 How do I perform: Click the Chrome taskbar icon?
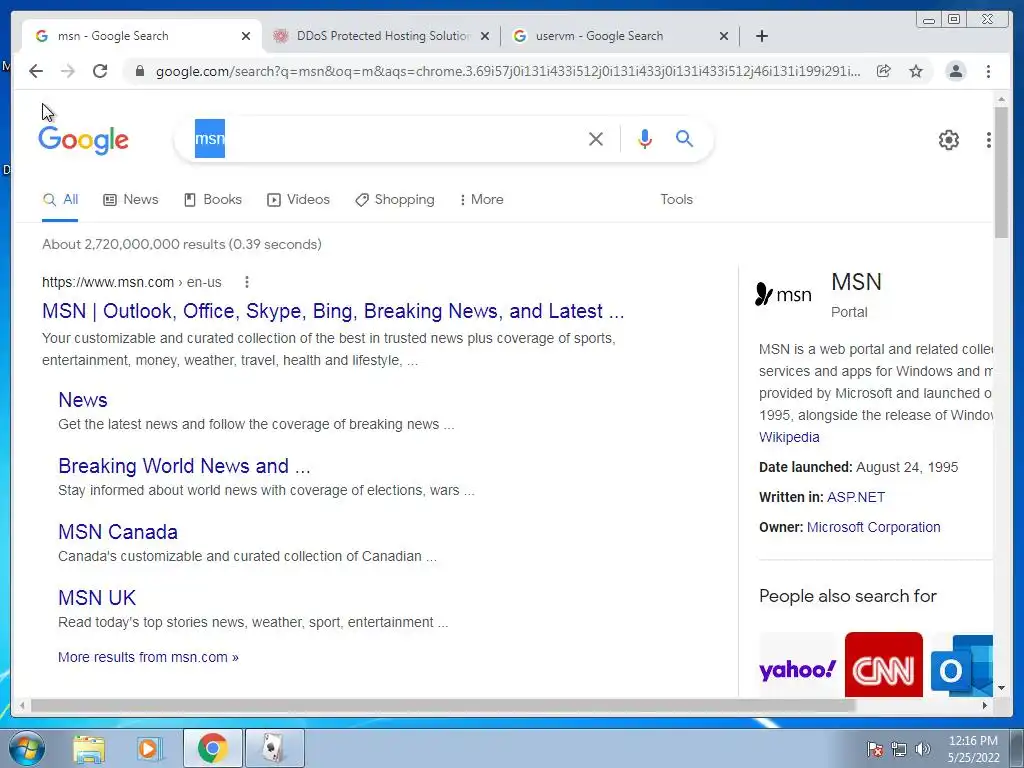[x=212, y=748]
